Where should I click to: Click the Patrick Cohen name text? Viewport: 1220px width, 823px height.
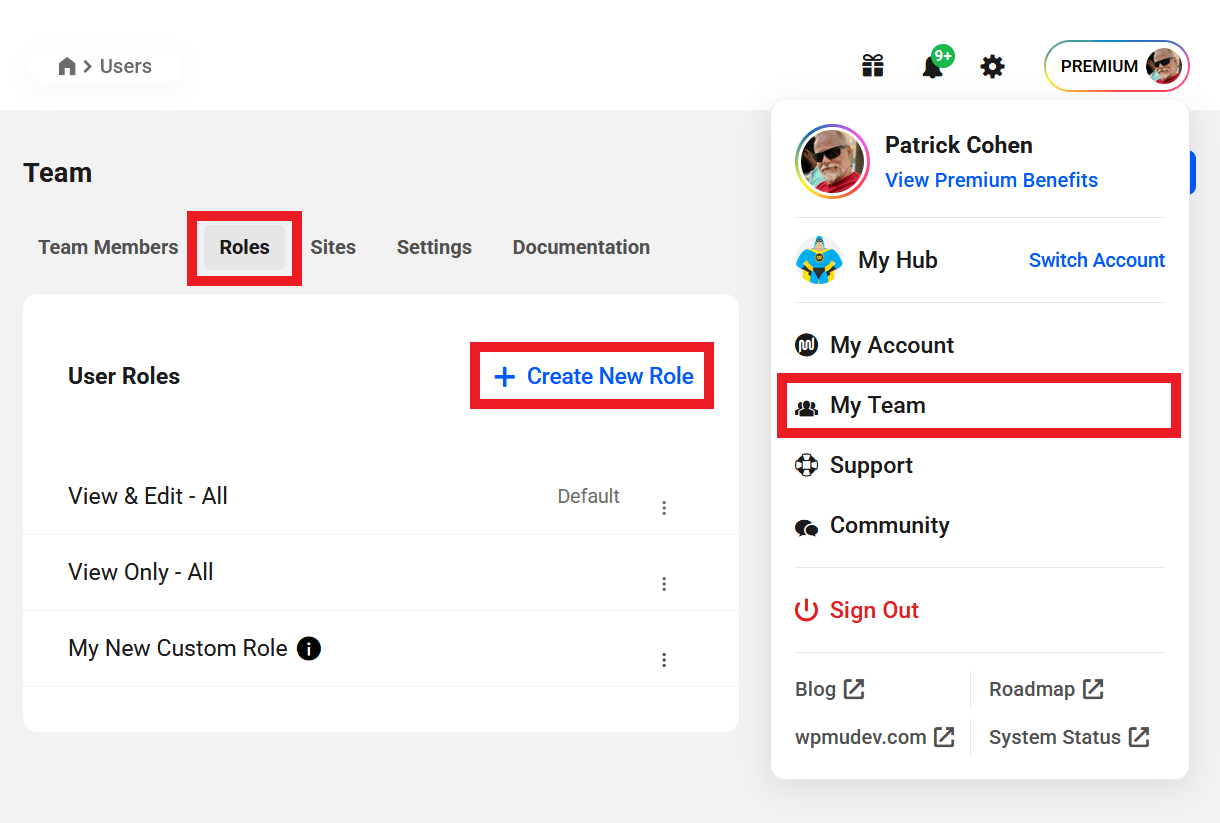[958, 145]
